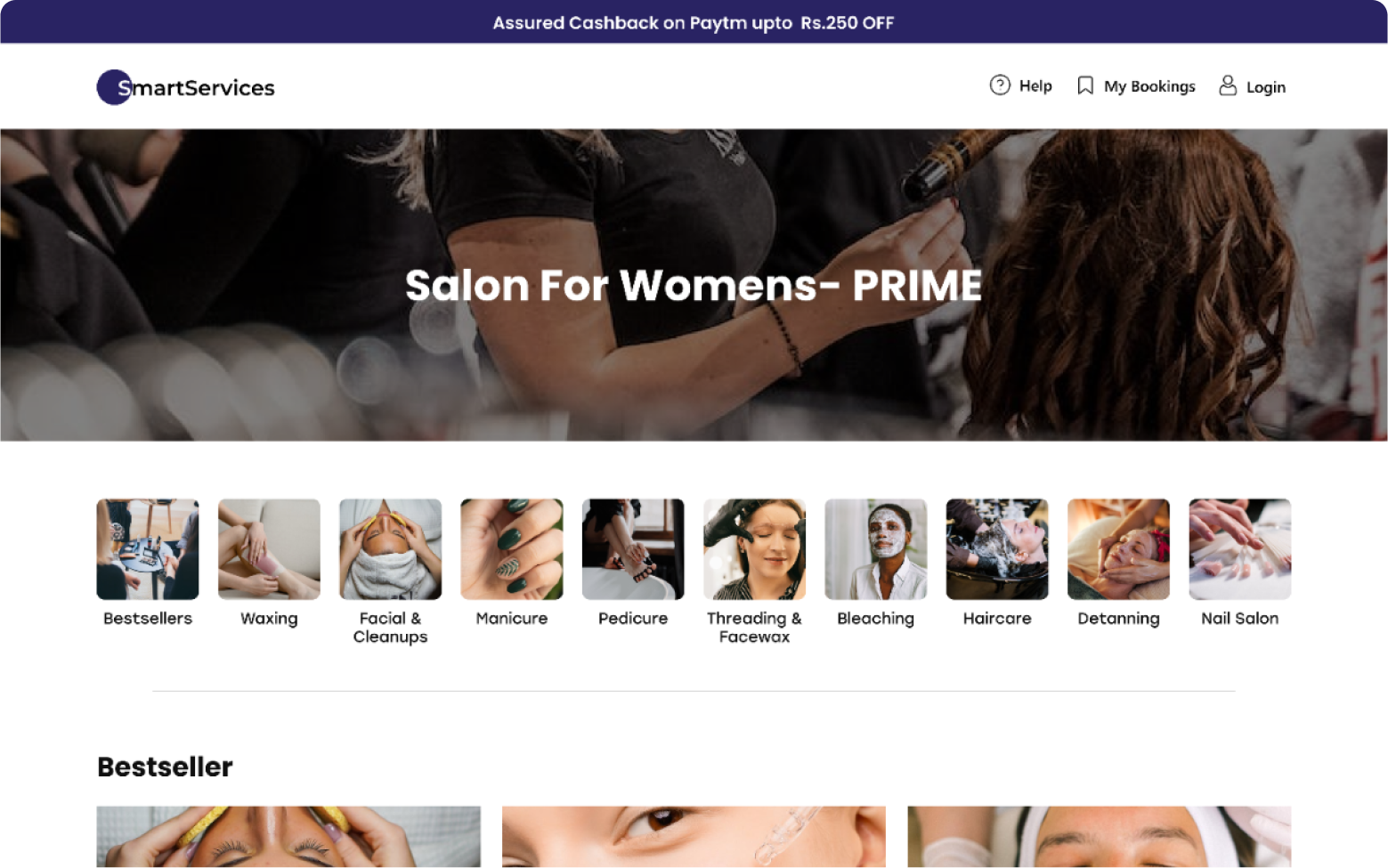Open the Nail Salon category image
The image size is (1388, 868).
coord(1240,549)
